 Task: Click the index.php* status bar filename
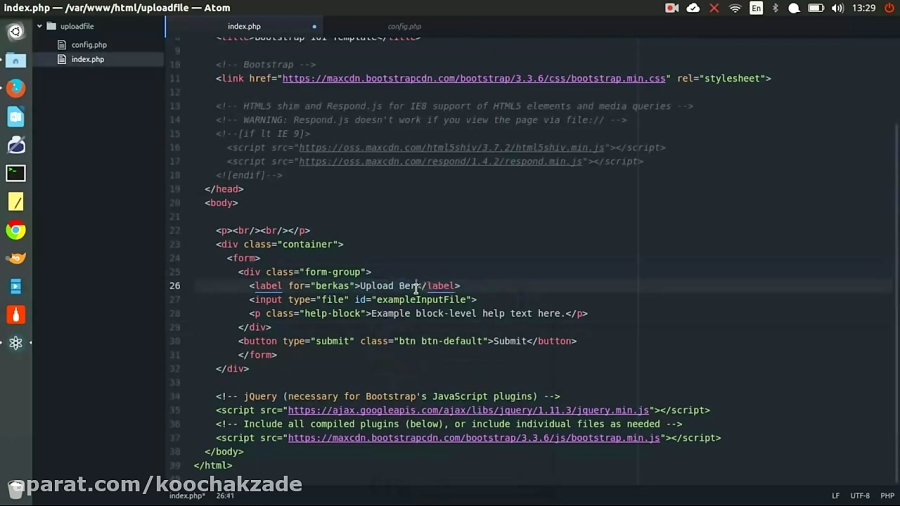(x=187, y=496)
